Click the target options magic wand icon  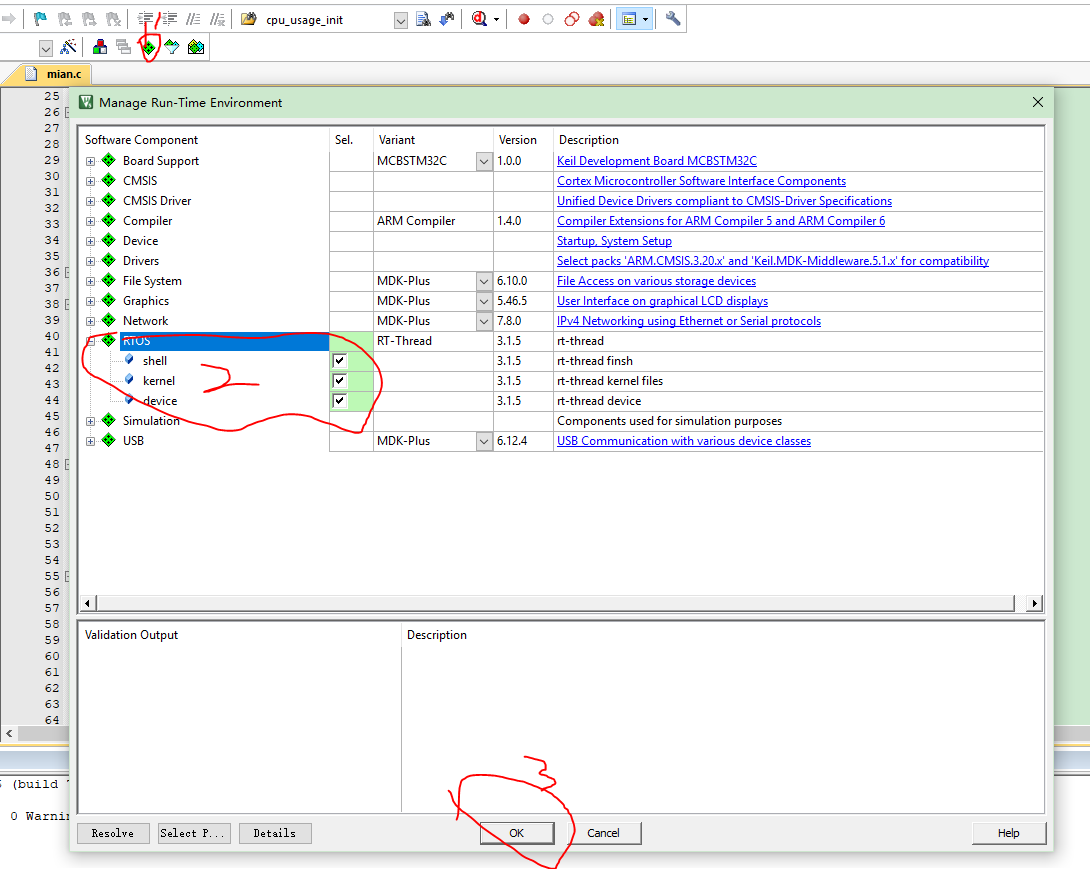68,47
